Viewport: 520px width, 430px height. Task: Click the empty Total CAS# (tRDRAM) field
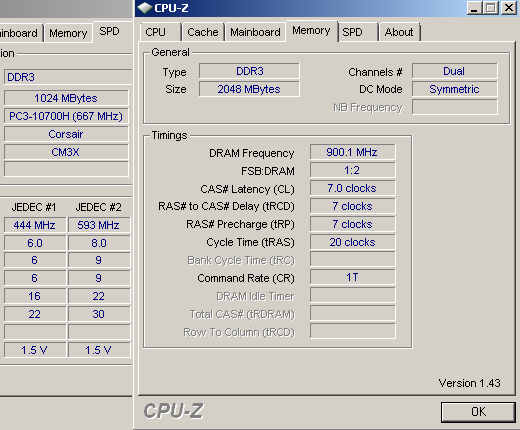(x=353, y=313)
